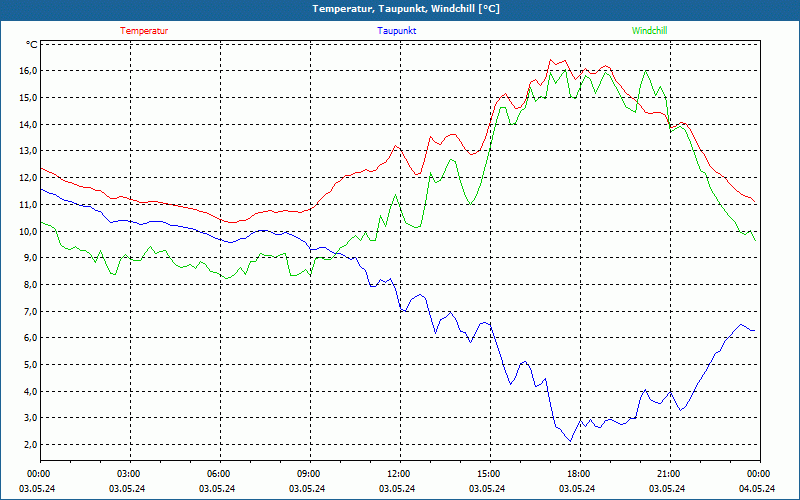Click the 10,0 y-axis value
Image resolution: width=800 pixels, height=500 pixels.
[29, 231]
